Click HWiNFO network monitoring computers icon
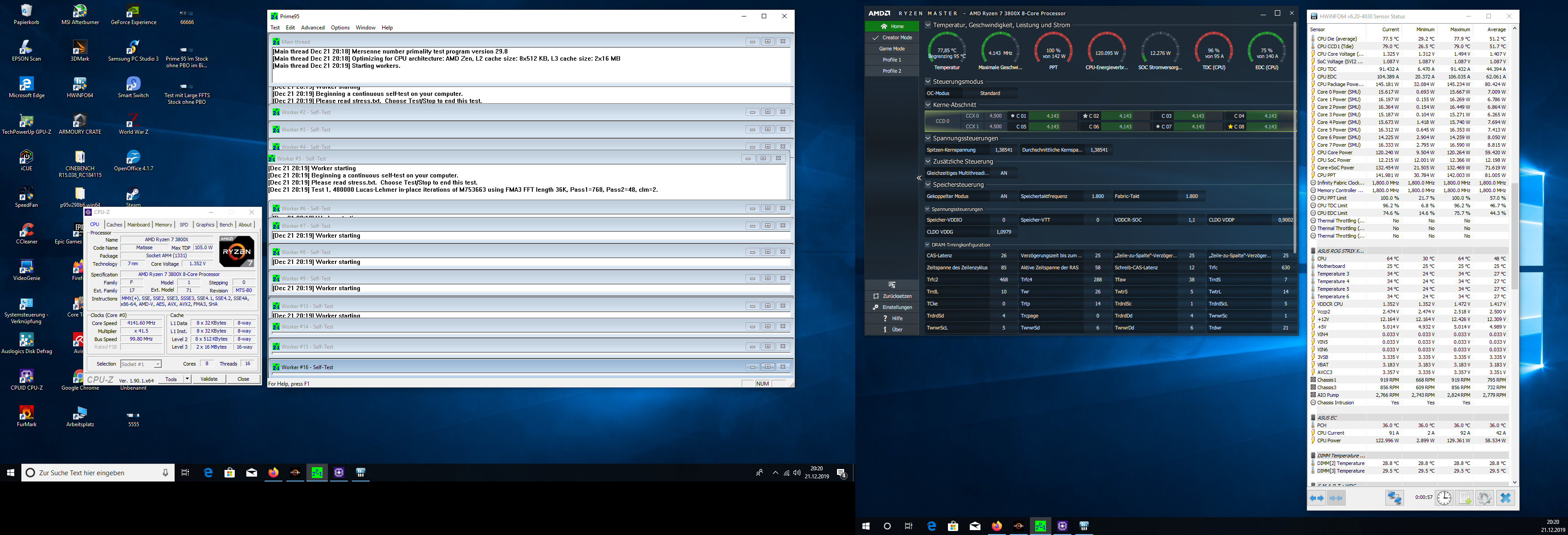 (1395, 498)
